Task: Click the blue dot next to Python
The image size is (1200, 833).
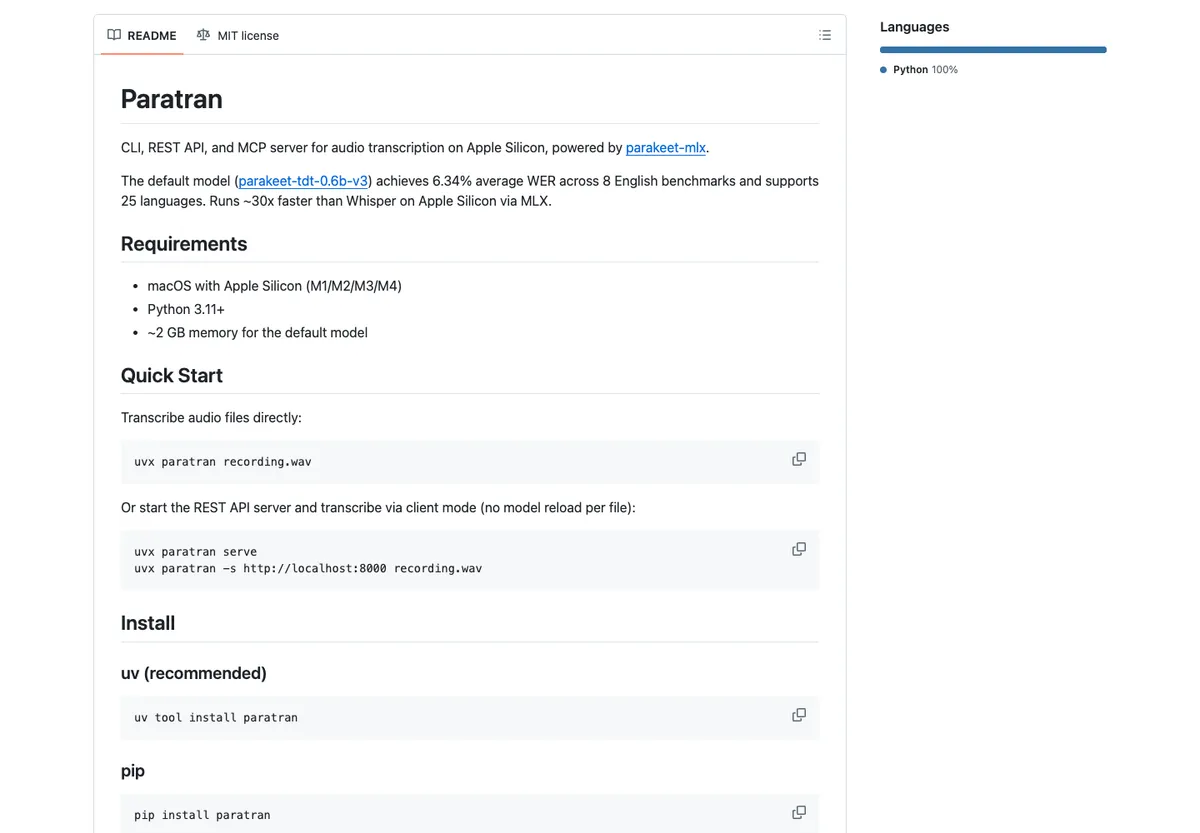Action: (884, 70)
